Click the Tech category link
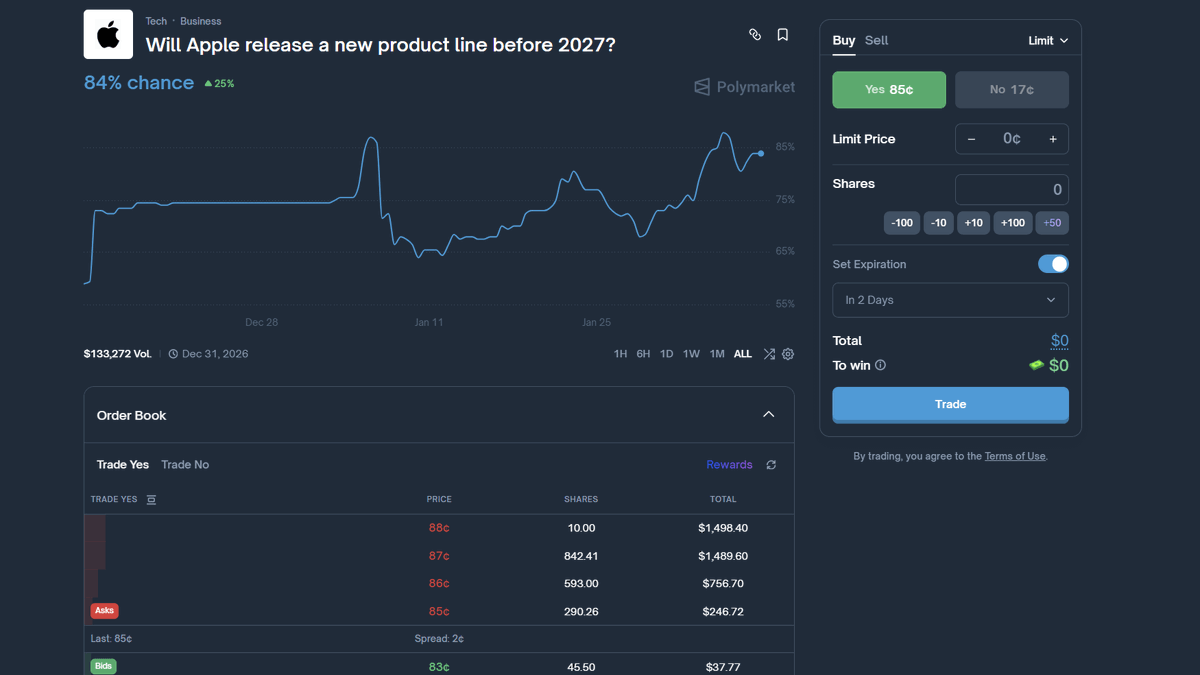The width and height of the screenshot is (1200, 675). pos(156,21)
